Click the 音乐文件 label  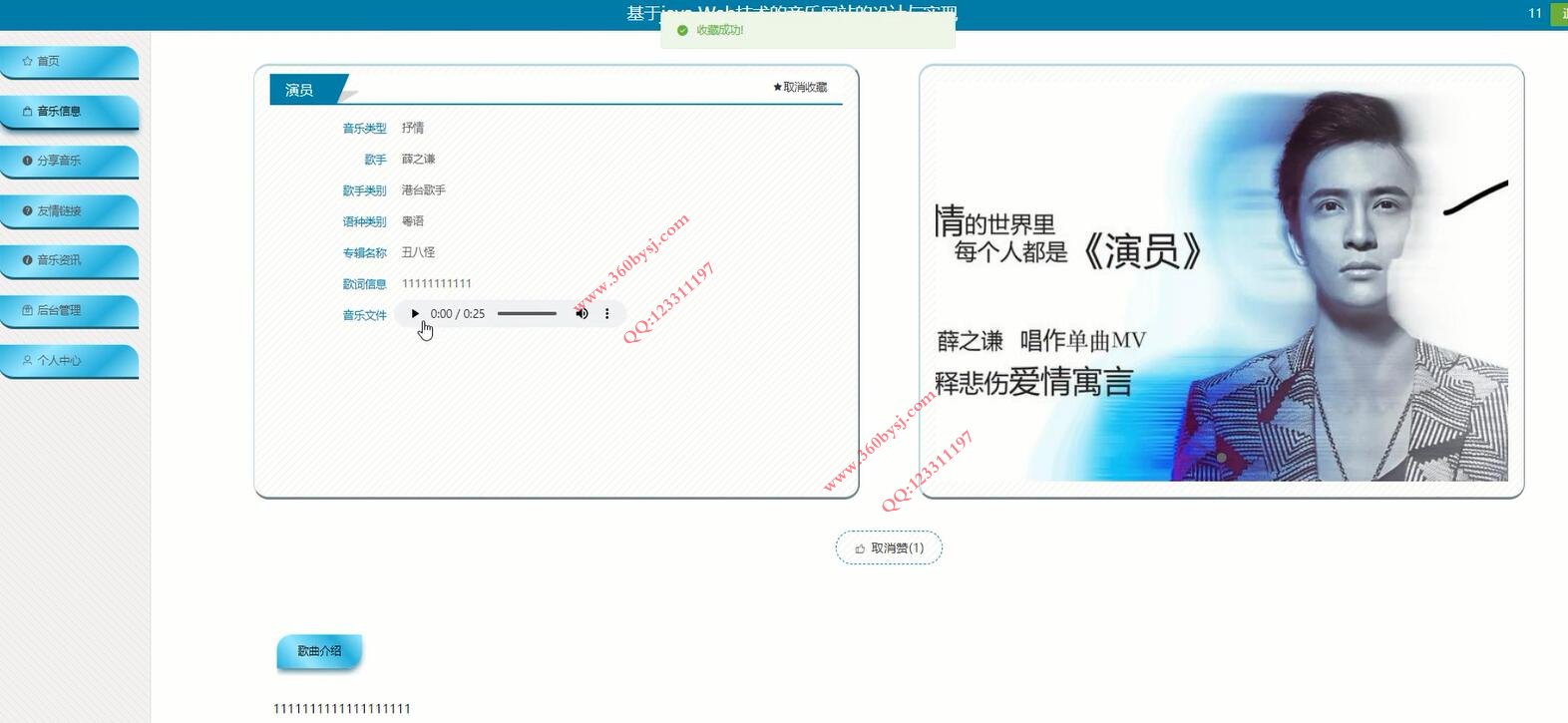coord(364,315)
